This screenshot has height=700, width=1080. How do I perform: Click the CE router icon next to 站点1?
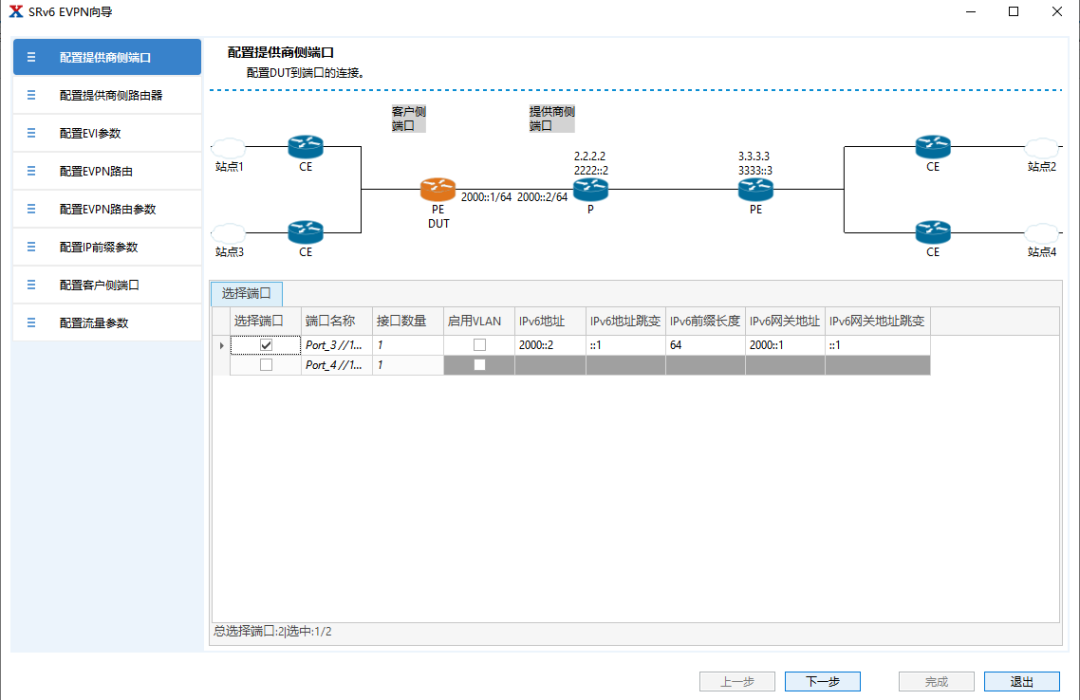[x=305, y=147]
